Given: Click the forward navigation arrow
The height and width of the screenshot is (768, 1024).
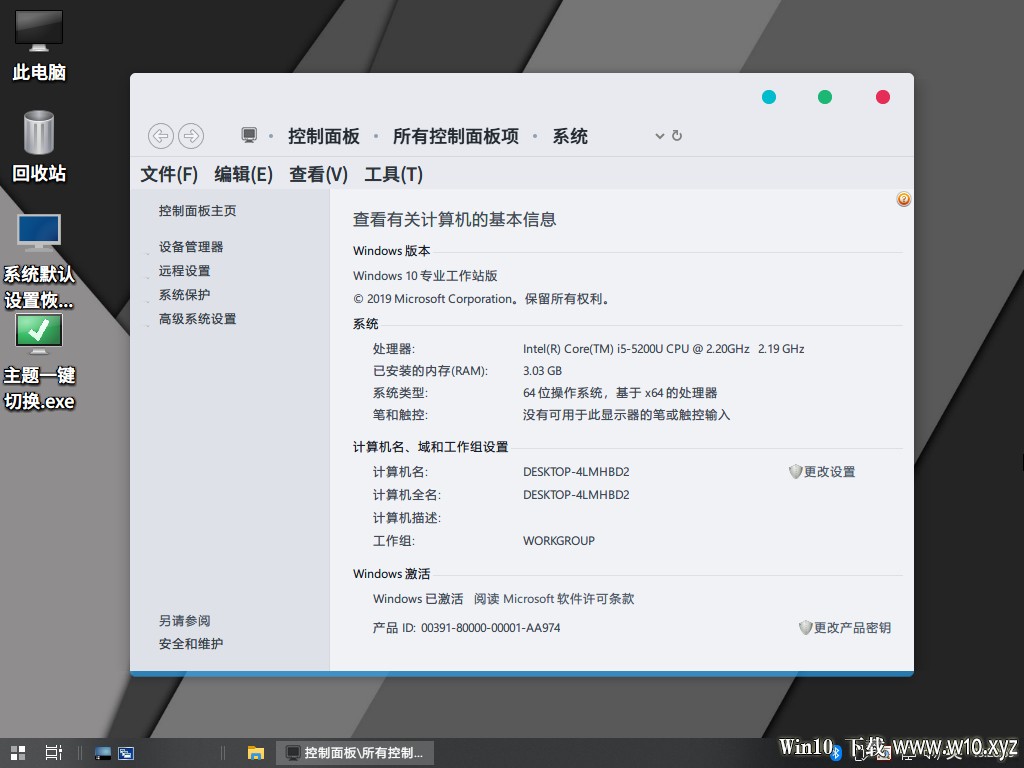Looking at the screenshot, I should 191,136.
